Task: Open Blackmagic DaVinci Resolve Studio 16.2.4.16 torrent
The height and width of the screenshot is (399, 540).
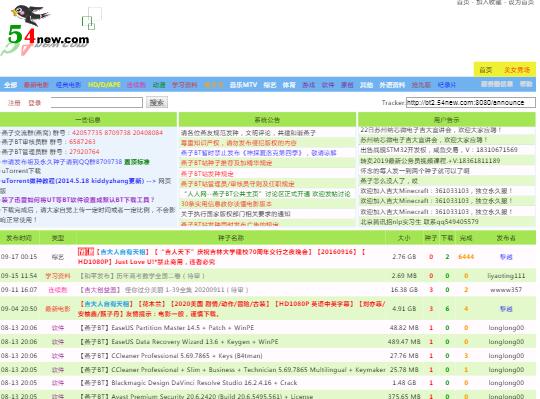Action: (188, 383)
